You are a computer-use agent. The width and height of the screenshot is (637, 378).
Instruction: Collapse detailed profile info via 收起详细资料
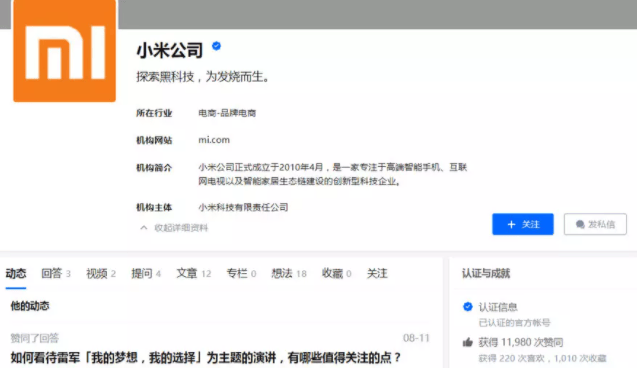click(x=174, y=228)
